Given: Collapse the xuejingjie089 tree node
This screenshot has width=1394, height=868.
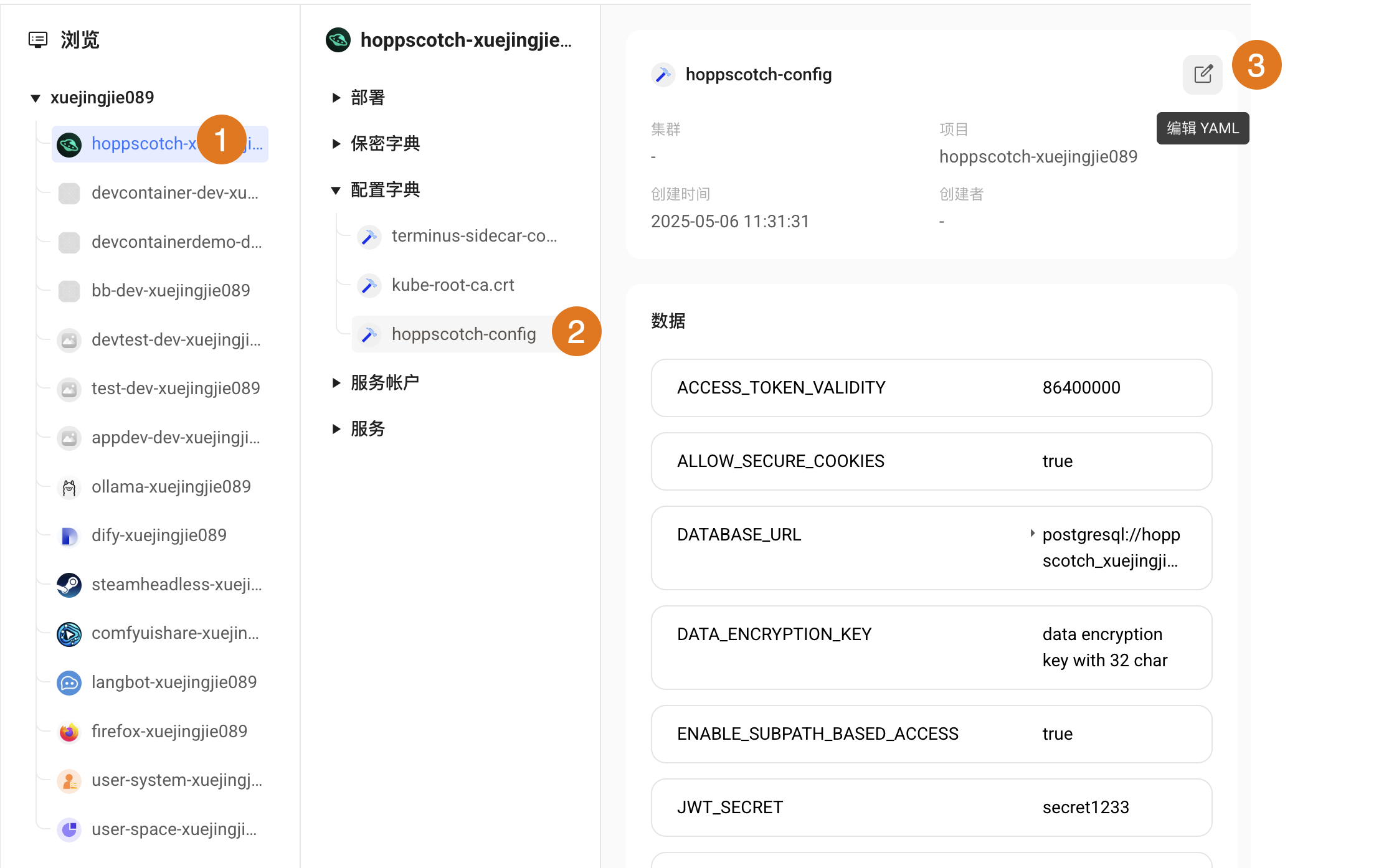Looking at the screenshot, I should coord(36,98).
